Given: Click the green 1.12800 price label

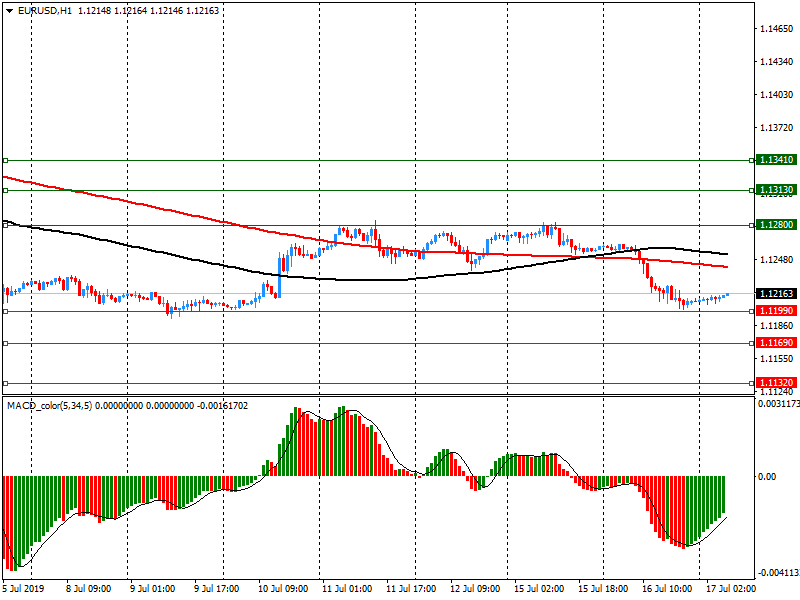Looking at the screenshot, I should pyautogui.click(x=777, y=225).
